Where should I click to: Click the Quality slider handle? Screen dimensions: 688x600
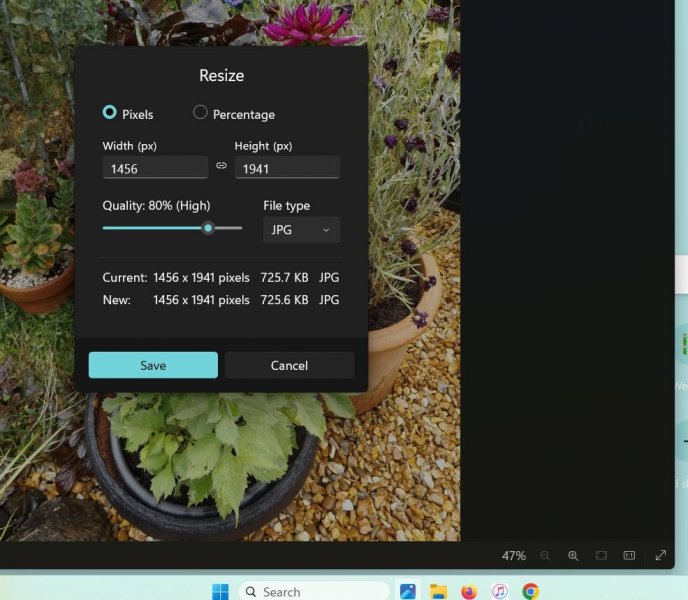208,228
